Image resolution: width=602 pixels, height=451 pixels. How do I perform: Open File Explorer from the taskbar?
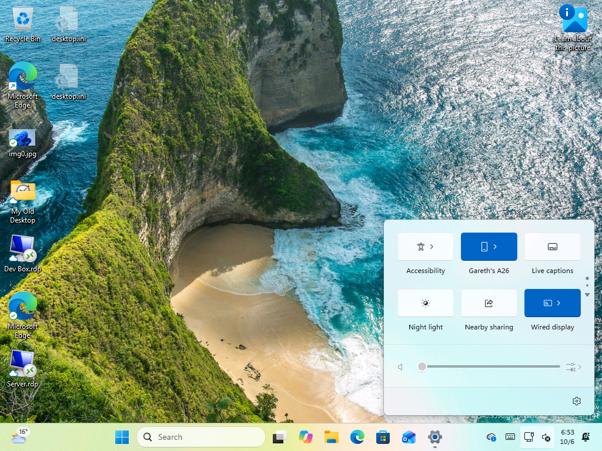[331, 437]
